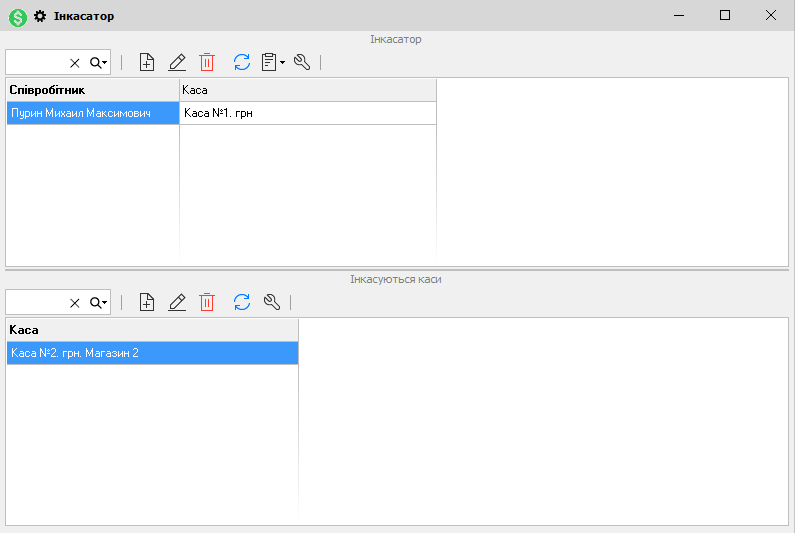Viewport: 795px width, 533px height.
Task: Delete selected item in Інкасуються каси panel
Action: [x=207, y=302]
